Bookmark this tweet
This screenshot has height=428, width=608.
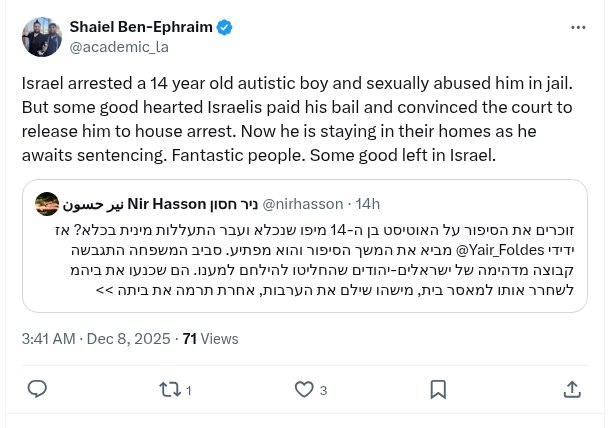(438, 389)
